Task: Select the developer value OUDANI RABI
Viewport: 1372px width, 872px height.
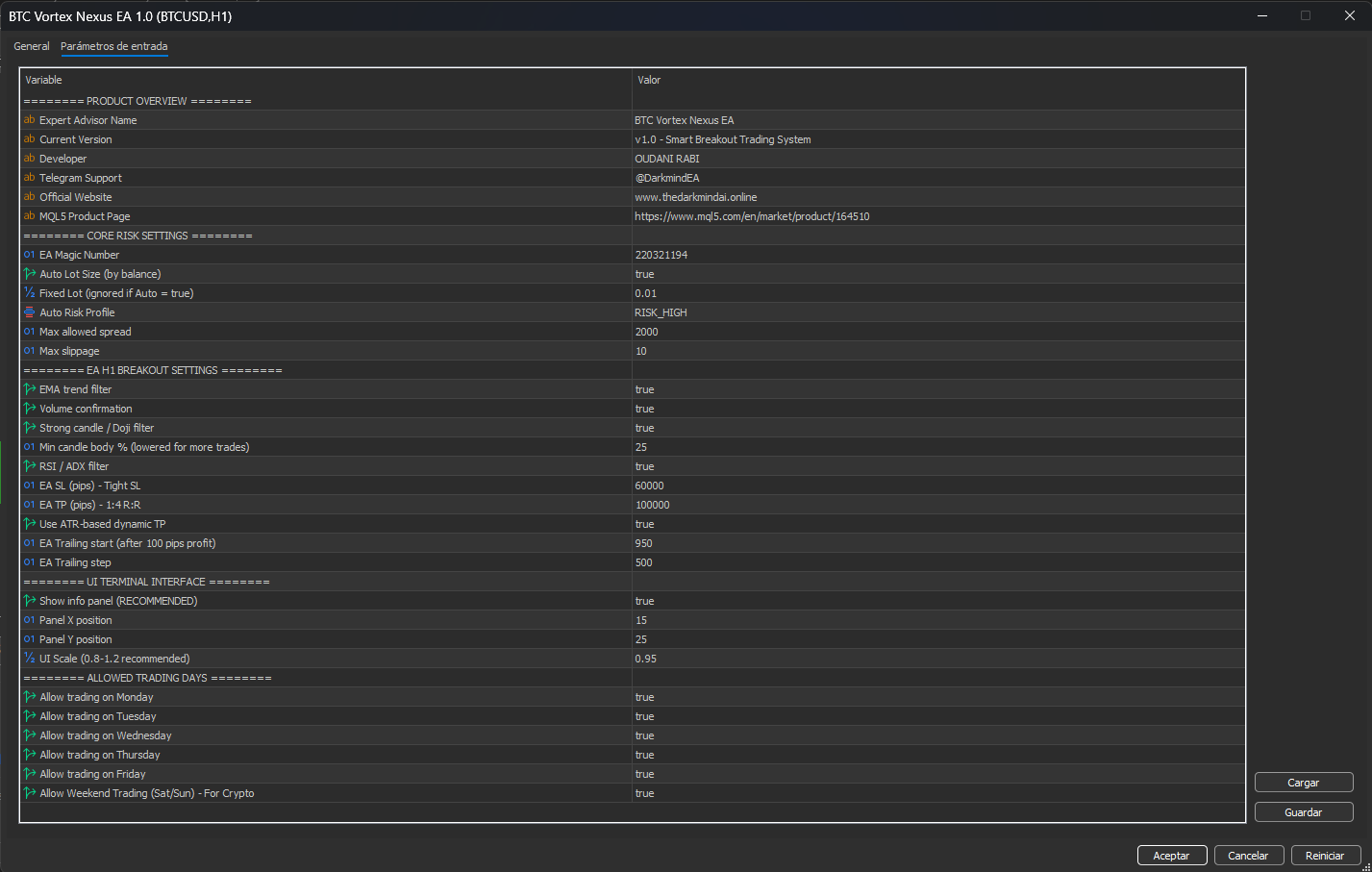Action: 667,159
